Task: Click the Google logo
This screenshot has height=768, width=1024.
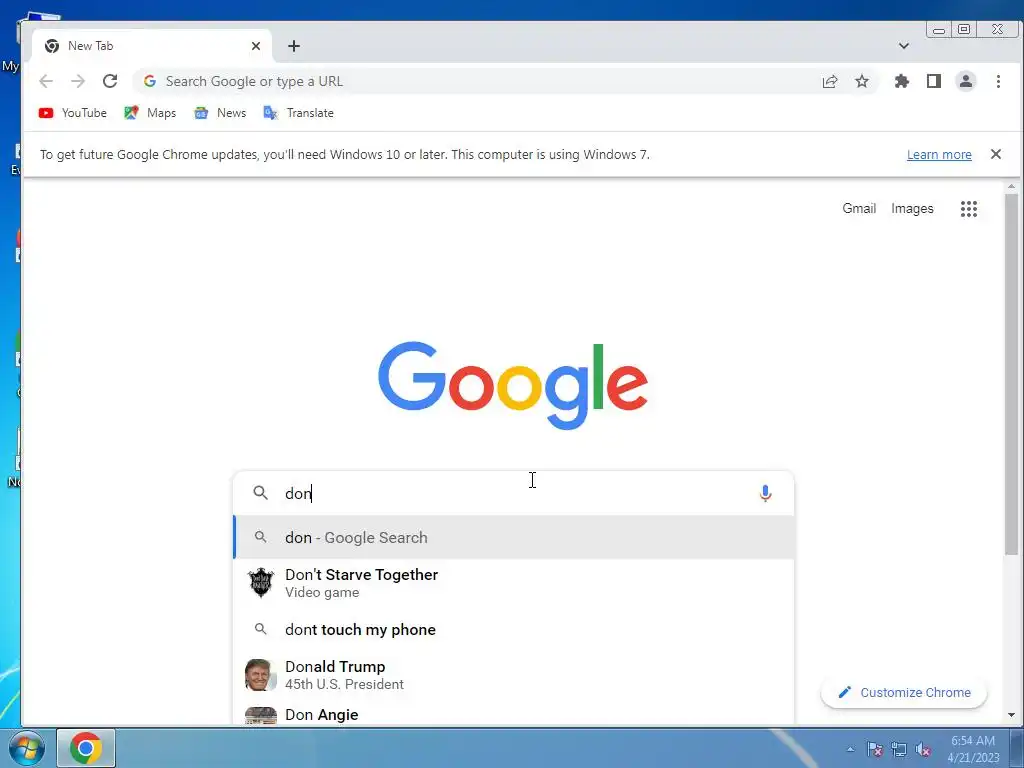Action: 513,386
